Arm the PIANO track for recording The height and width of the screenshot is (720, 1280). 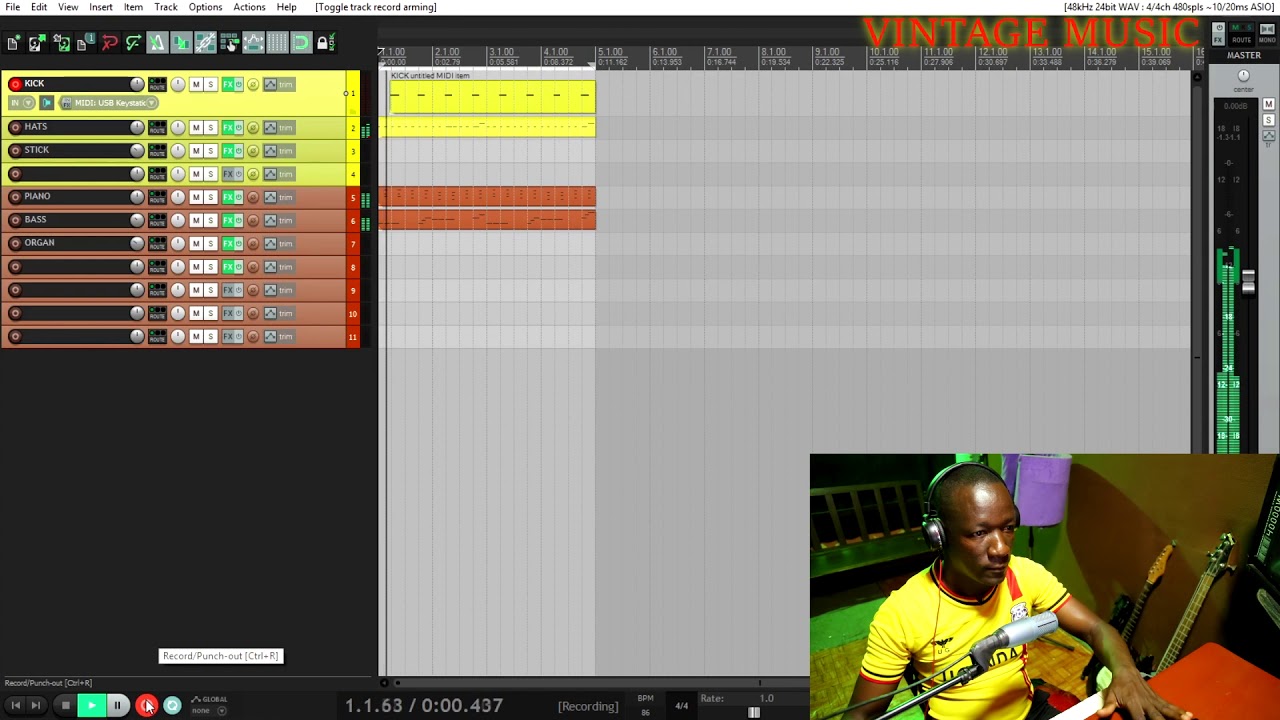(x=15, y=197)
